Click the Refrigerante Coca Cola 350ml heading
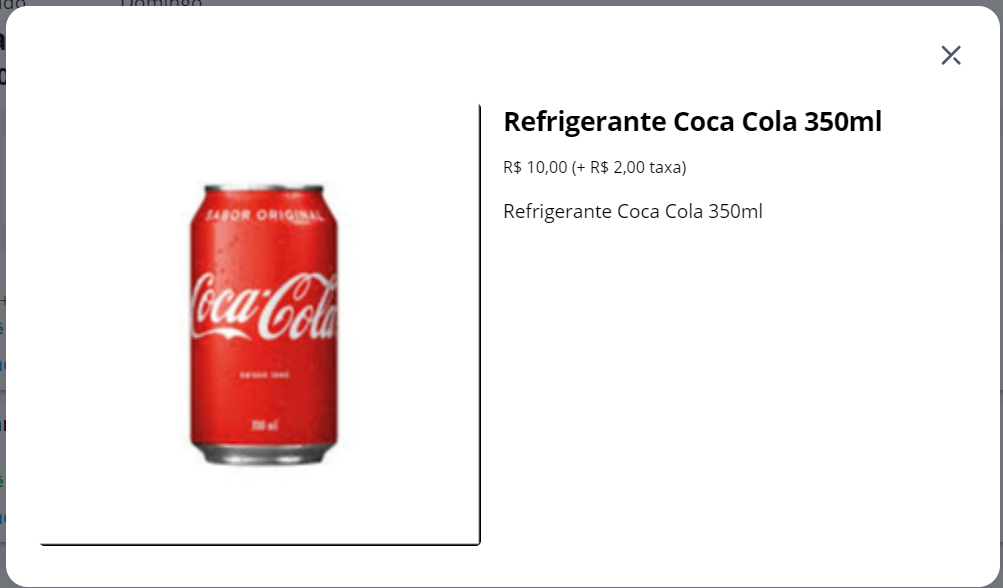This screenshot has width=1003, height=588. coord(692,122)
